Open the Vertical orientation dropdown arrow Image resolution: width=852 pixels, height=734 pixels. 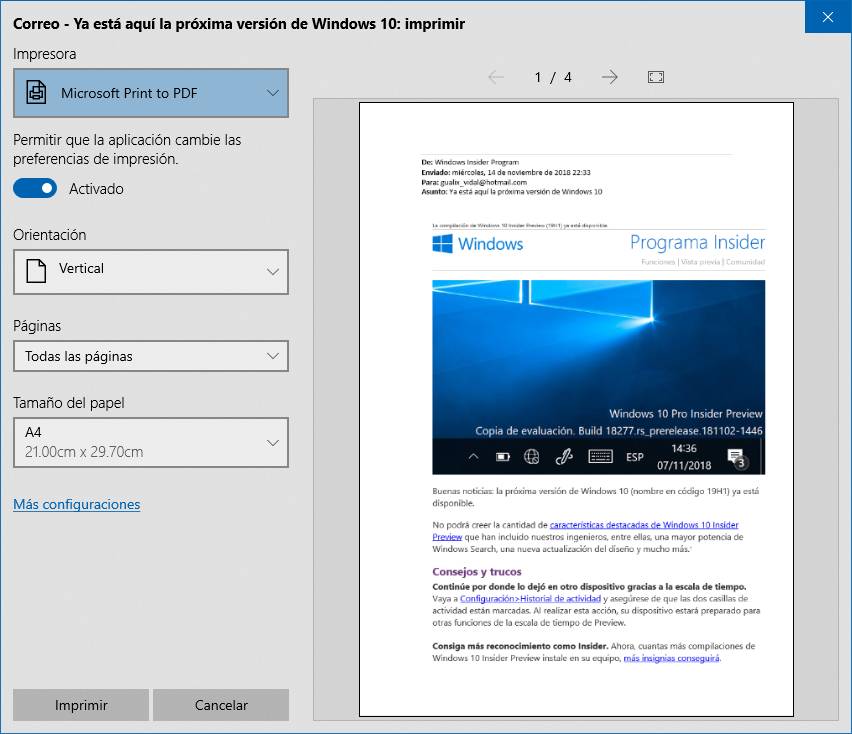click(273, 272)
